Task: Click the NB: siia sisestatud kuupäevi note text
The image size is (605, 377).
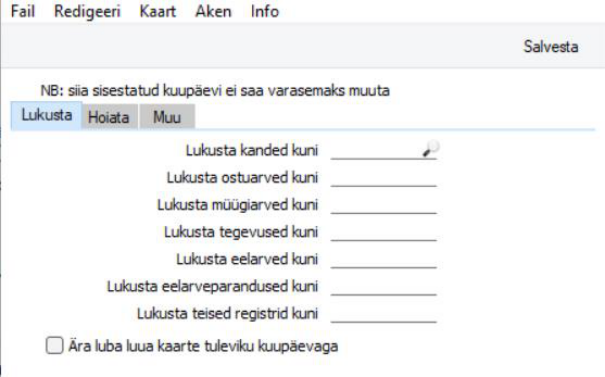Action: coord(215,91)
